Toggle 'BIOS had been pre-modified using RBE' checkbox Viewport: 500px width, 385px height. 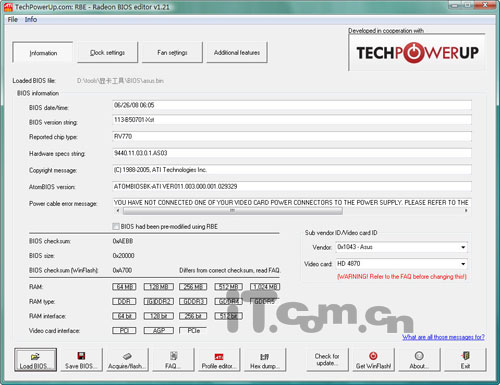(116, 227)
